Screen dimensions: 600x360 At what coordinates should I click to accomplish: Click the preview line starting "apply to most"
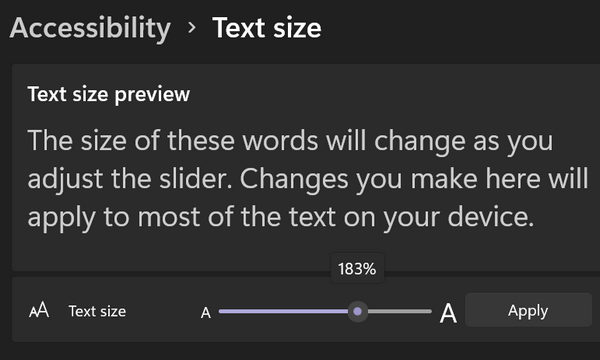coord(280,218)
